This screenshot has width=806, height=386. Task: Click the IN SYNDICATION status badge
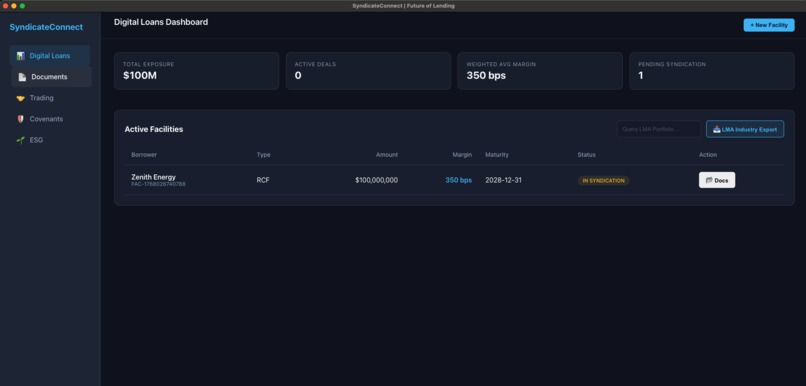pos(603,180)
